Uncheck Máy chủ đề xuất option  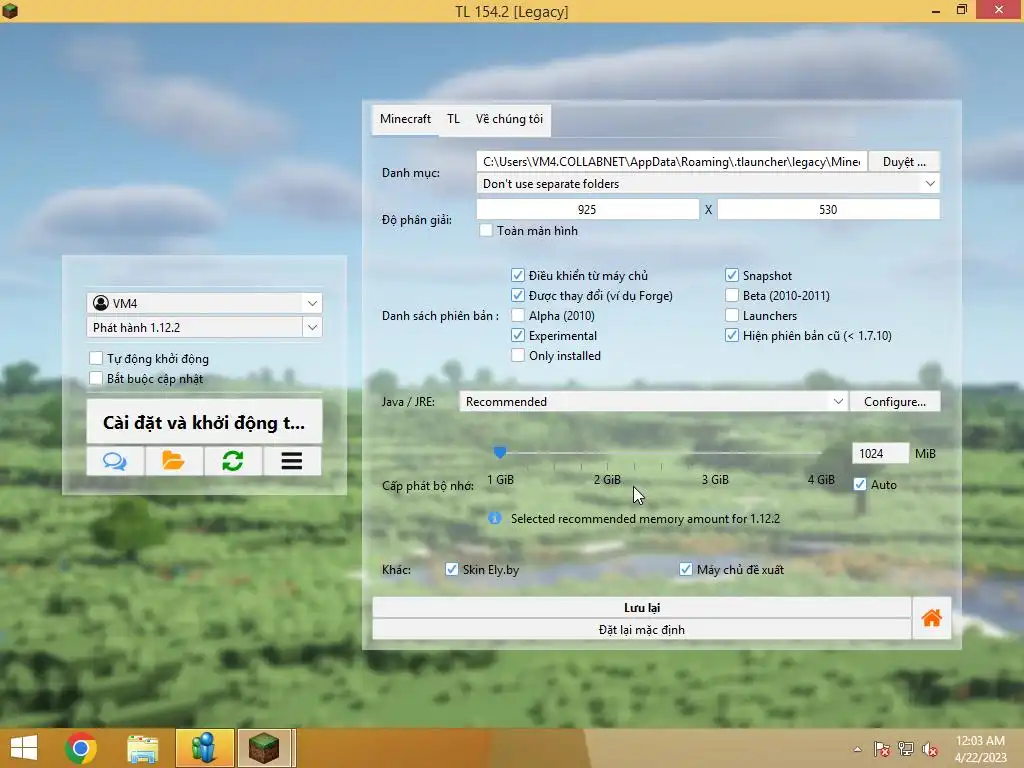[x=685, y=569]
